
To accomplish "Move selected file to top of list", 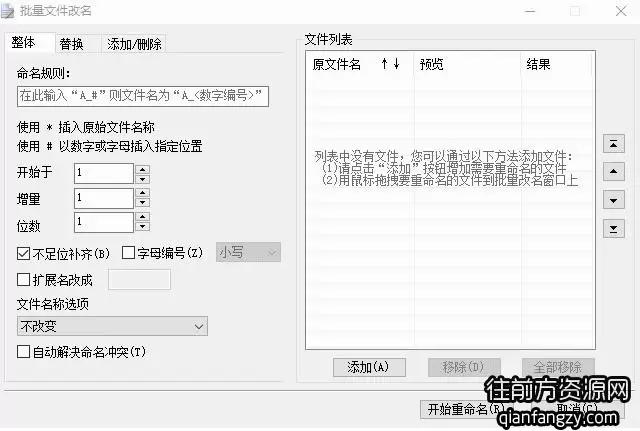I will click(x=613, y=144).
